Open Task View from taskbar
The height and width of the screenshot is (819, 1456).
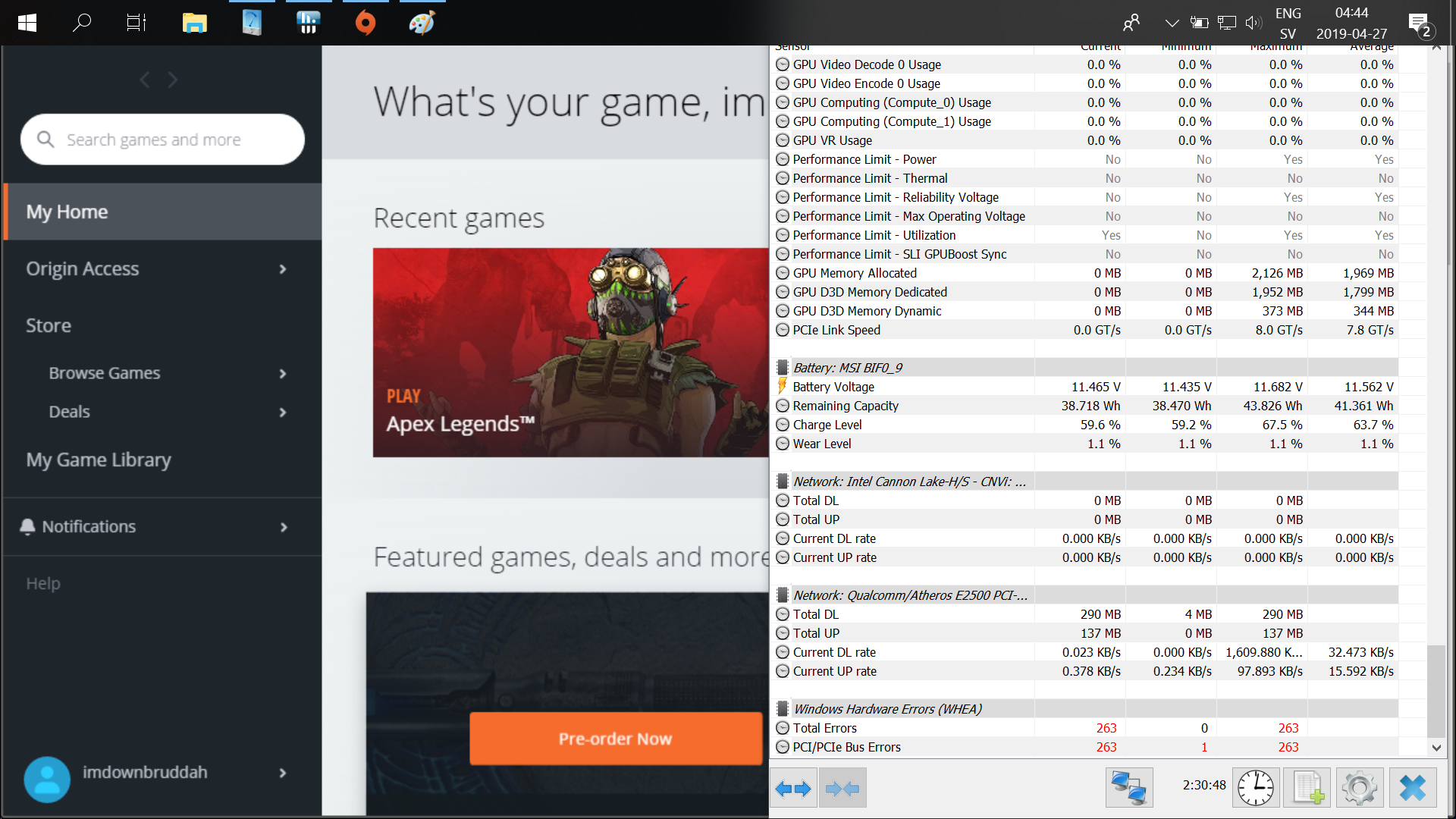136,23
